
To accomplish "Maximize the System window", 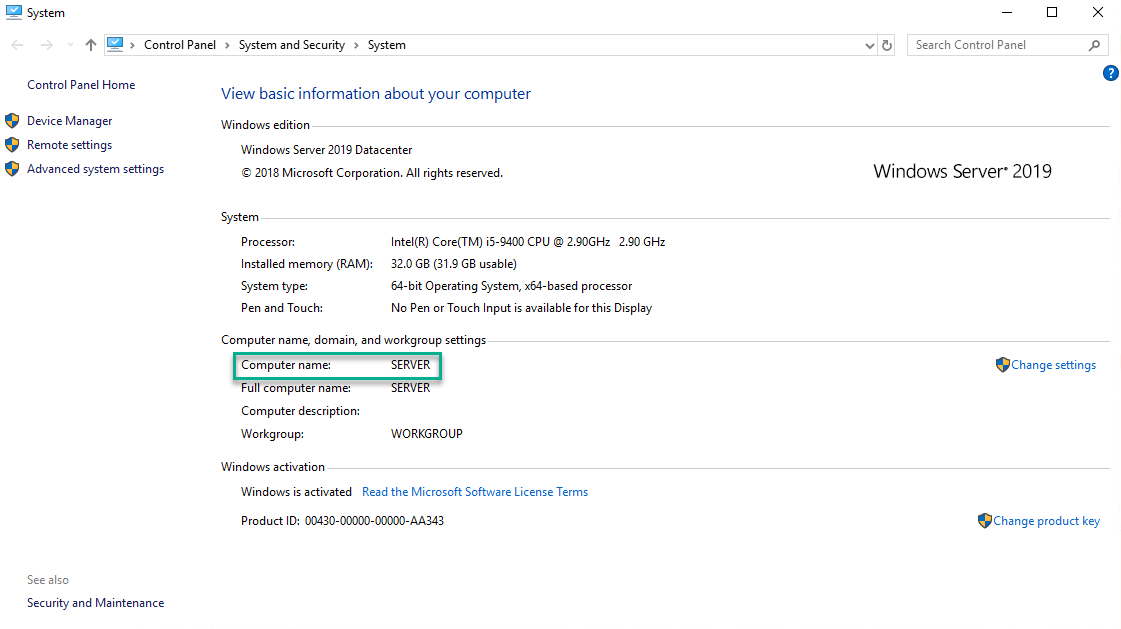I will tap(1052, 12).
